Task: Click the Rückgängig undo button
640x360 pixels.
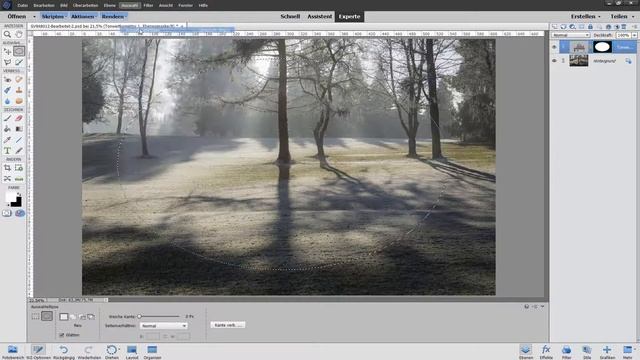Action: click(x=63, y=352)
